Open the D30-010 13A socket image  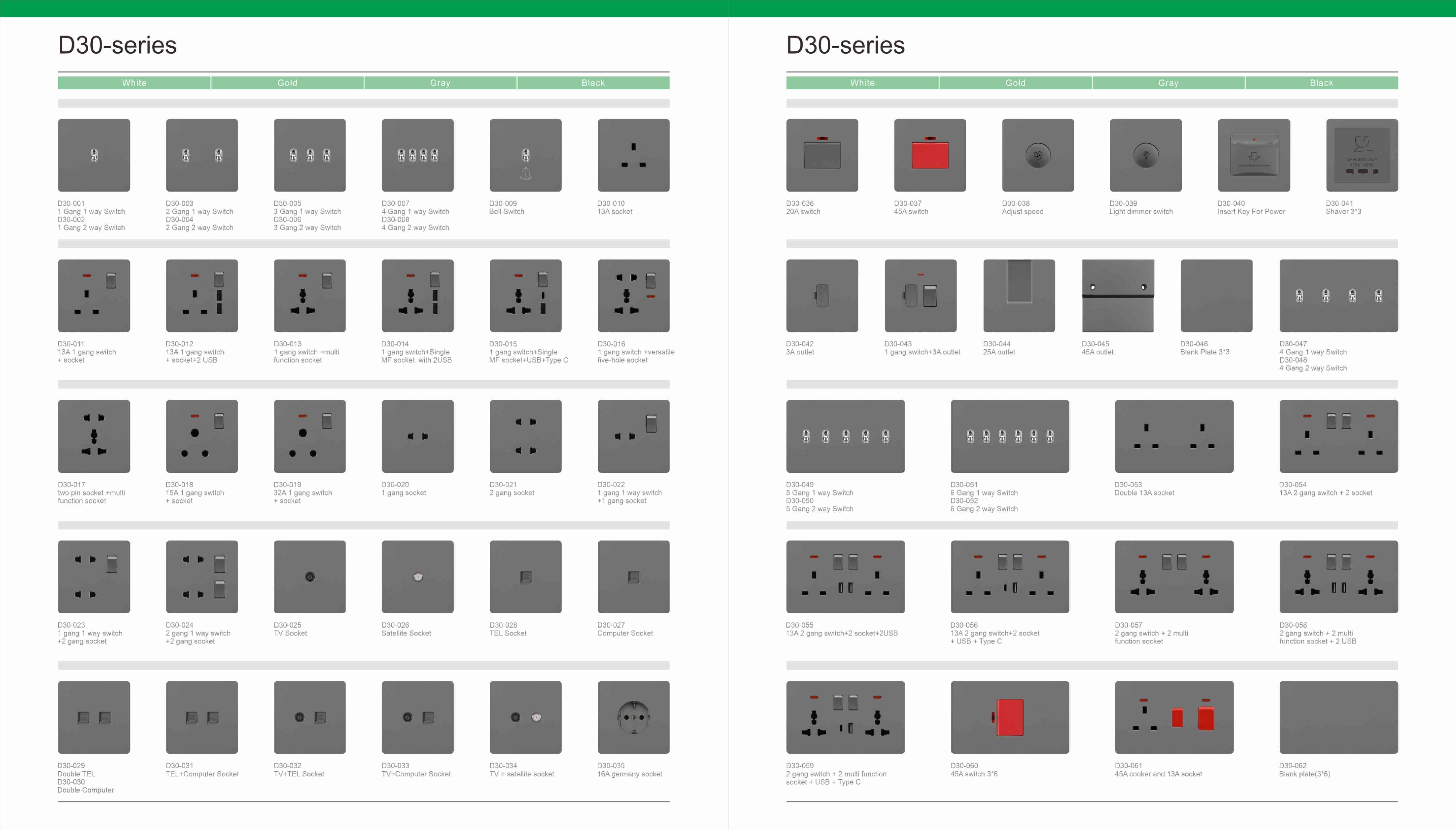pos(633,155)
